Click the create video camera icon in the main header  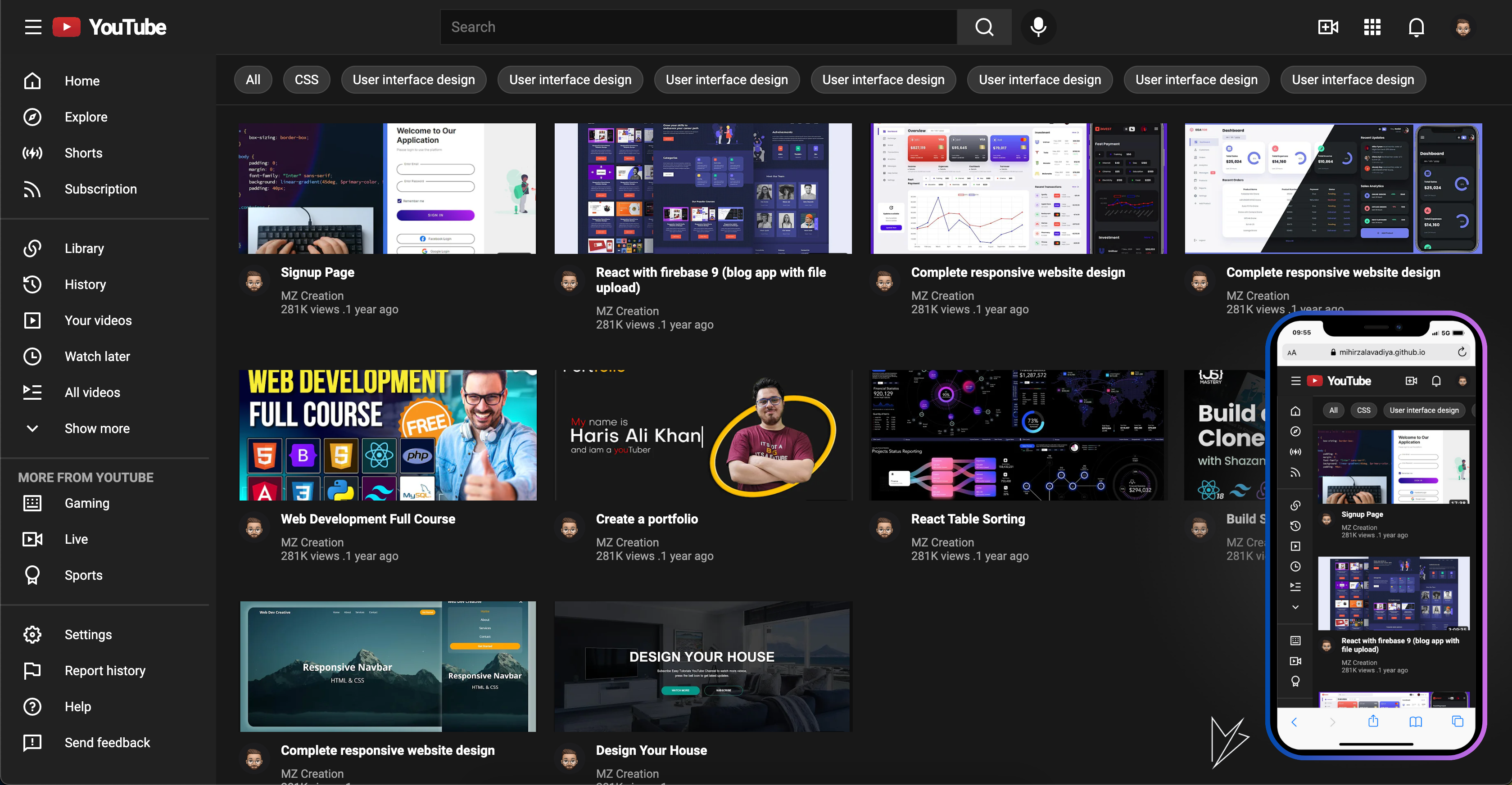point(1328,27)
